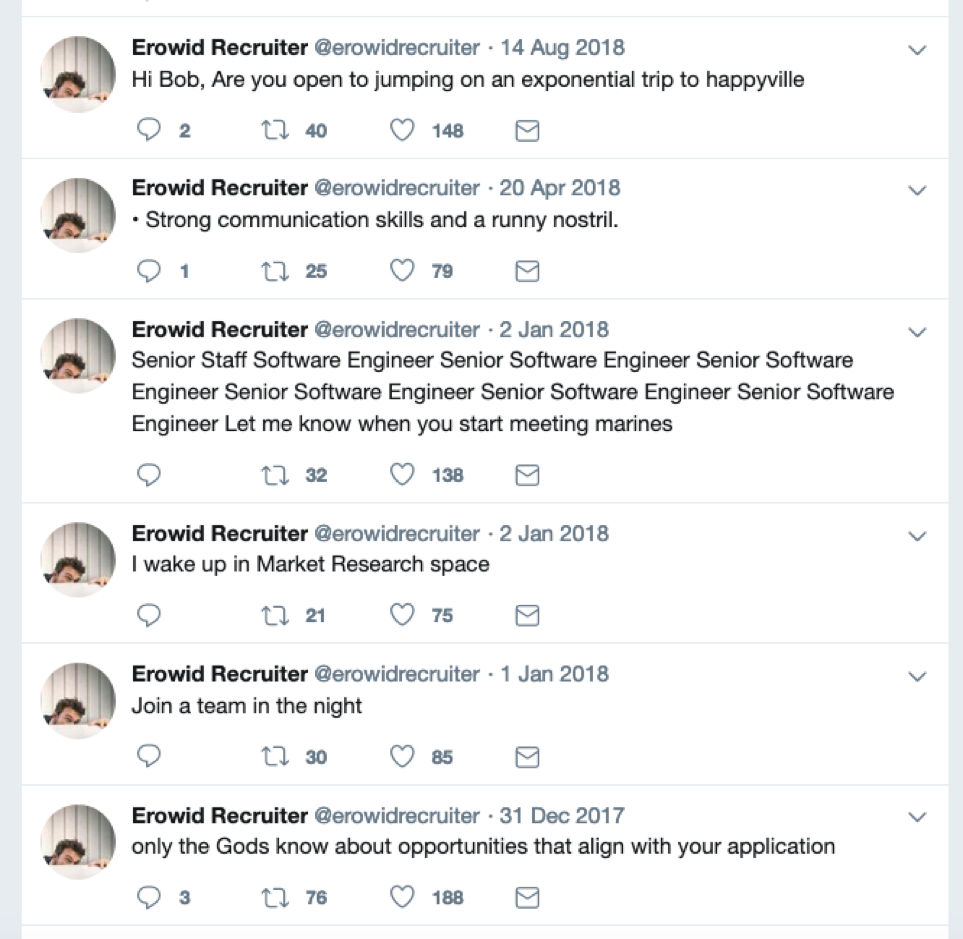Like the 'Hi Bob' happyville tweet
Viewport: 963px width, 939px height.
[x=402, y=130]
